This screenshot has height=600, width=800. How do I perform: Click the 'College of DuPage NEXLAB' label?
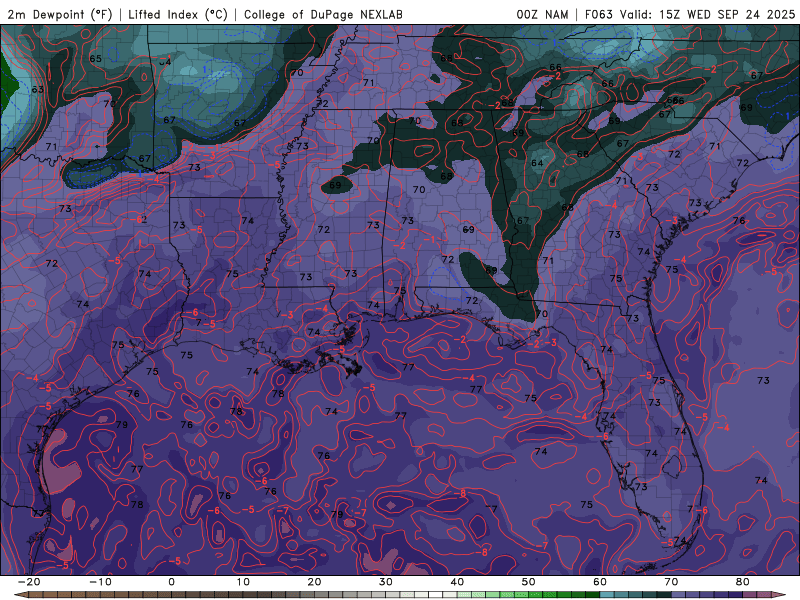coord(323,14)
